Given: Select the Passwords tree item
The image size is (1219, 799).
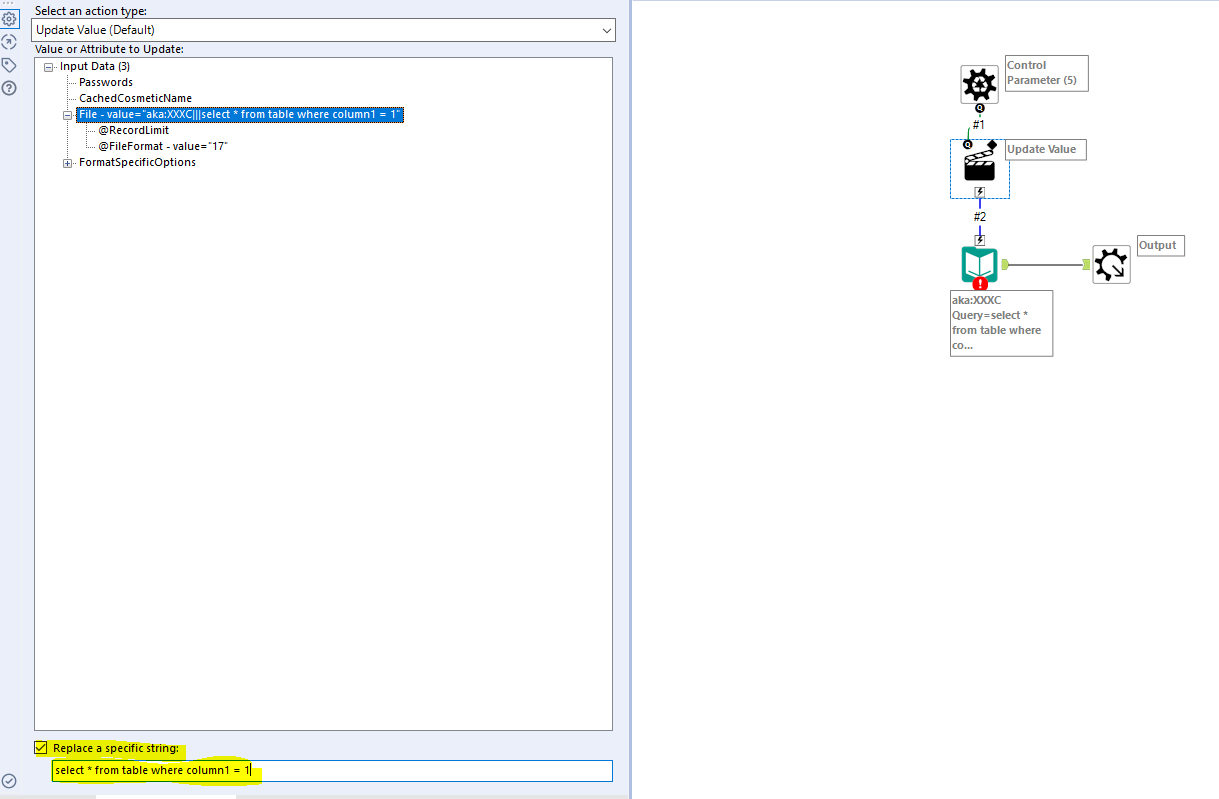Looking at the screenshot, I should [105, 81].
